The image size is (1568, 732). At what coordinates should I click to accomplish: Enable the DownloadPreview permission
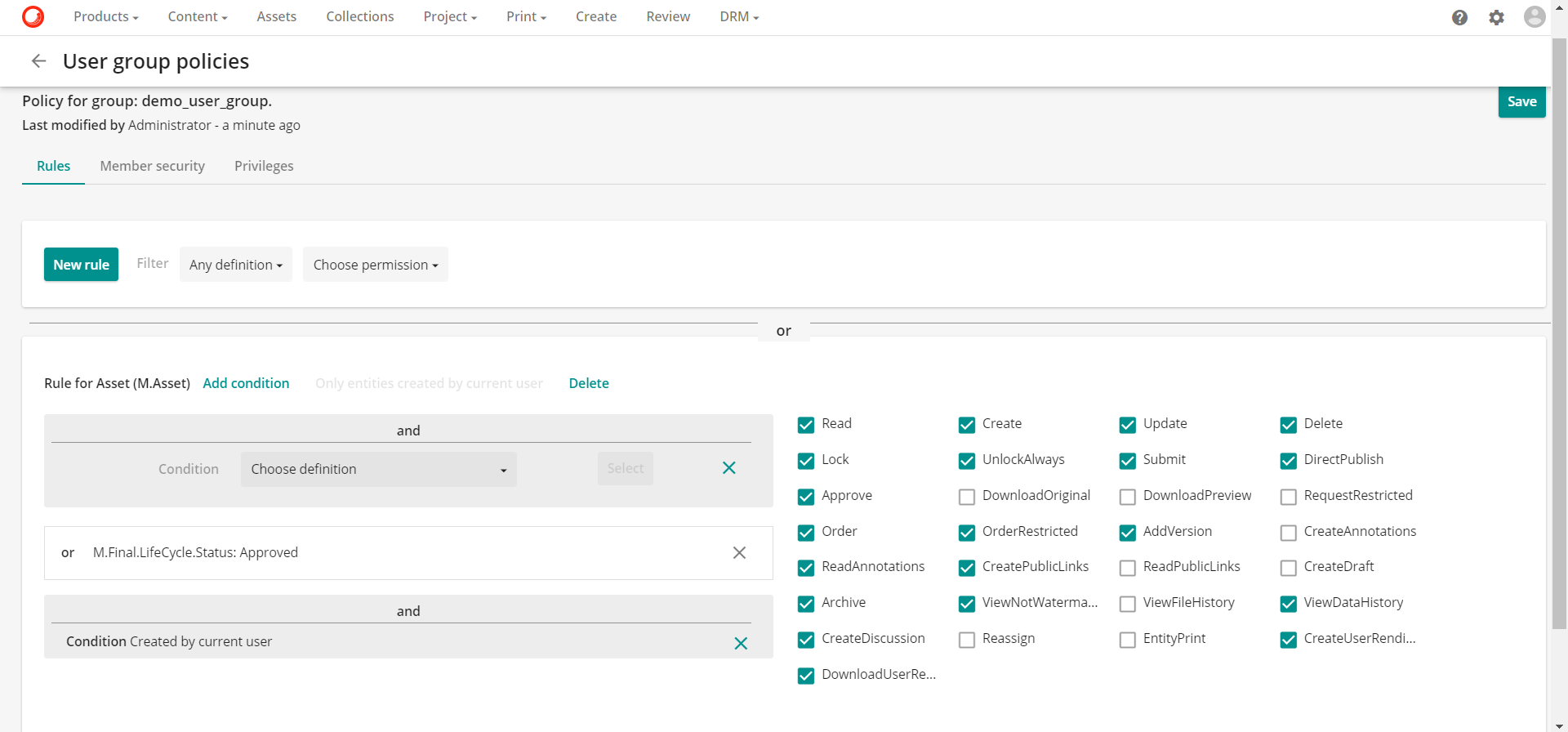(x=1128, y=497)
